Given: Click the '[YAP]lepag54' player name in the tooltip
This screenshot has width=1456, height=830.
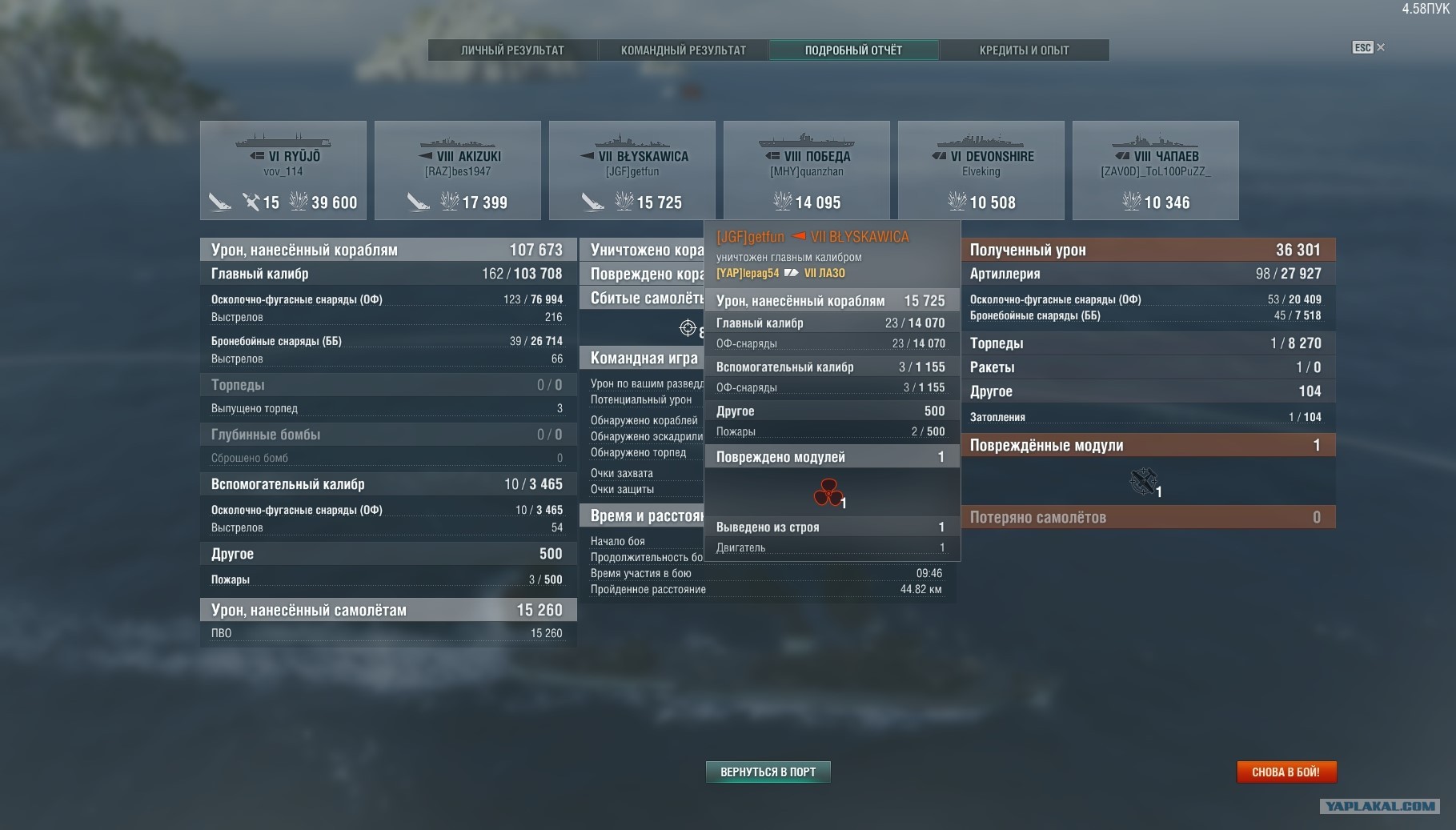Looking at the screenshot, I should 748,273.
